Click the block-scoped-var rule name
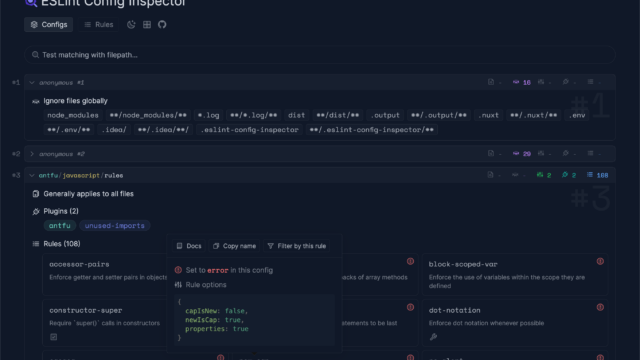Image resolution: width=640 pixels, height=360 pixels. point(463,264)
